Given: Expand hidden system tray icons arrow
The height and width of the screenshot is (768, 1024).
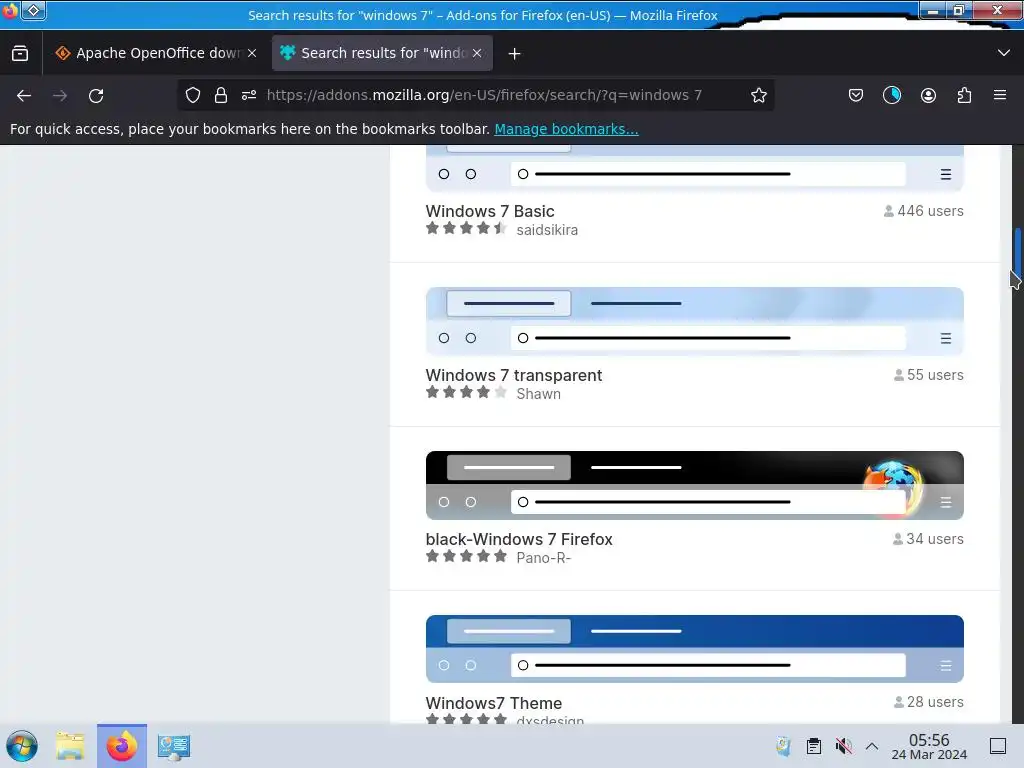Looking at the screenshot, I should coord(872,746).
